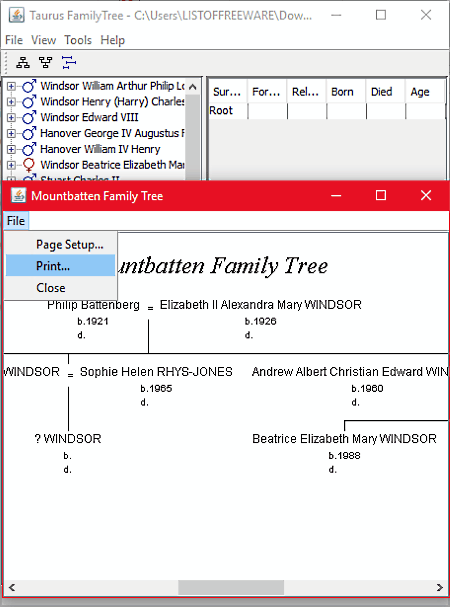Choose Print... from the File menu
The image size is (450, 607).
tap(60, 266)
